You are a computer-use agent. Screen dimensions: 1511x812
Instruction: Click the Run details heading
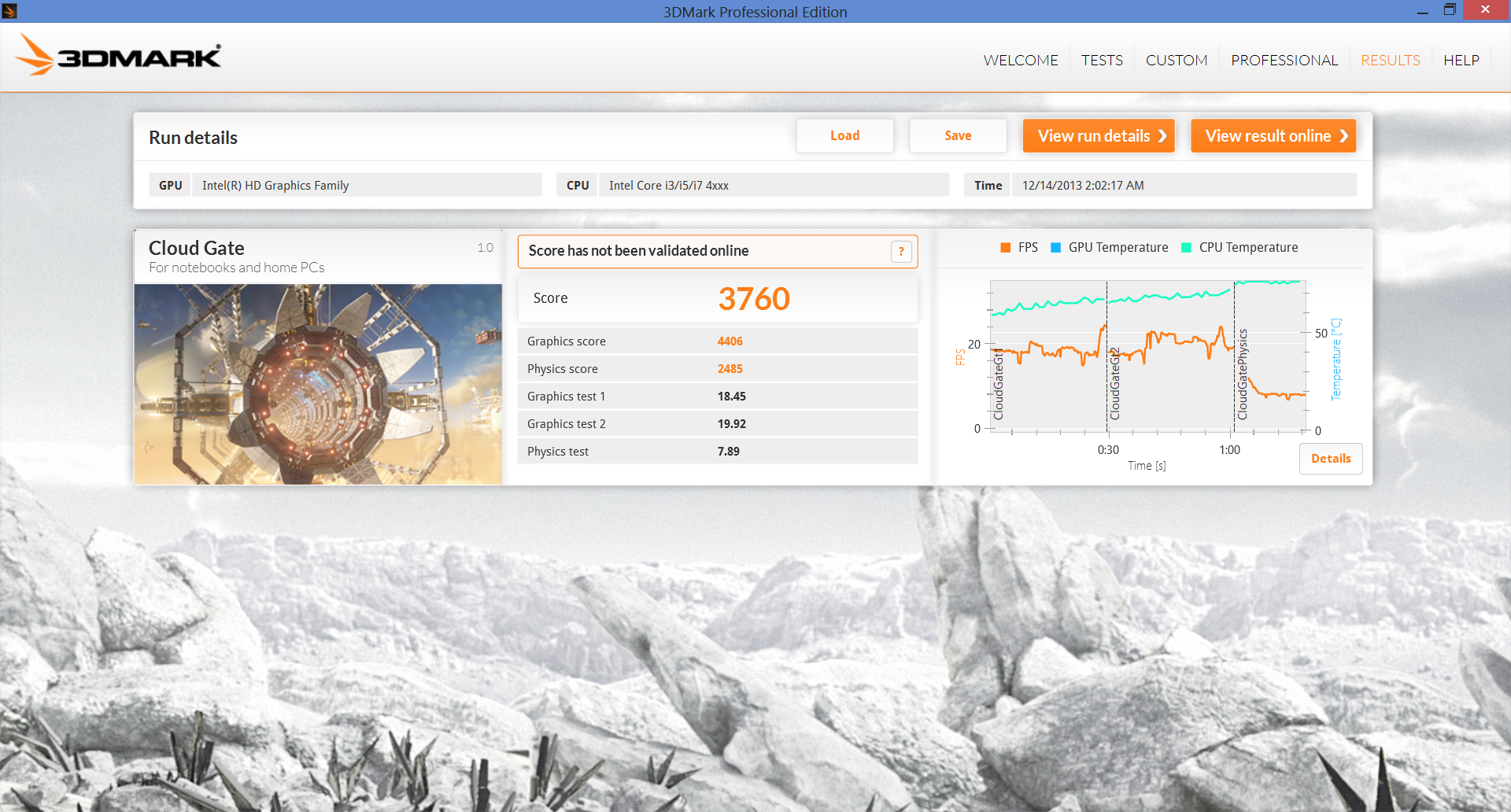coord(193,138)
